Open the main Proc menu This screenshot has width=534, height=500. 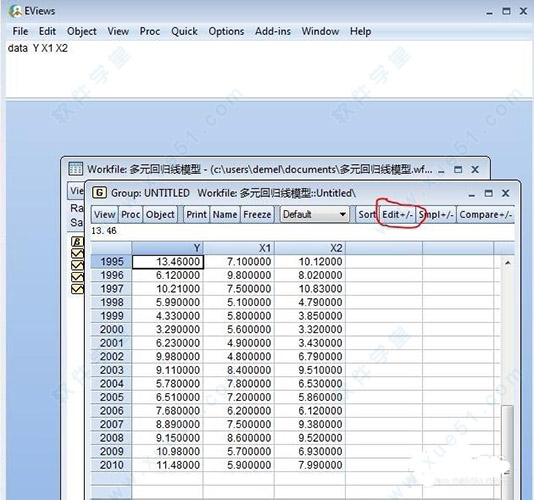(x=150, y=31)
